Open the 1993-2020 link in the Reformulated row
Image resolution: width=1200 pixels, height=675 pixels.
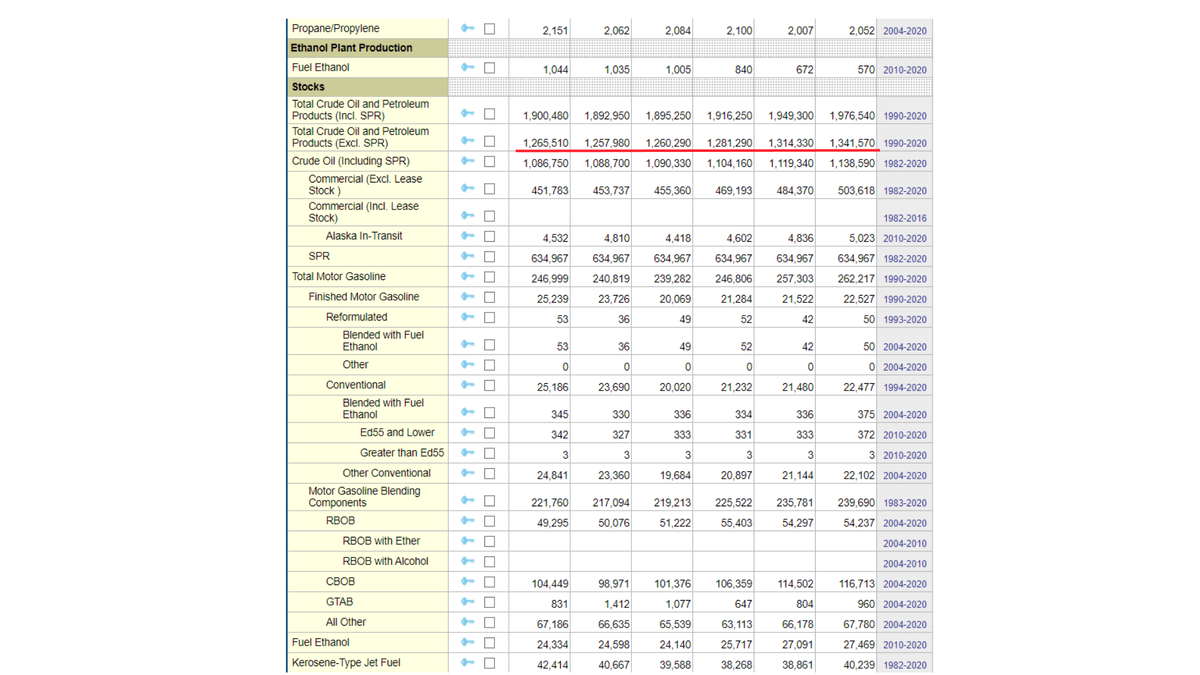tap(905, 320)
